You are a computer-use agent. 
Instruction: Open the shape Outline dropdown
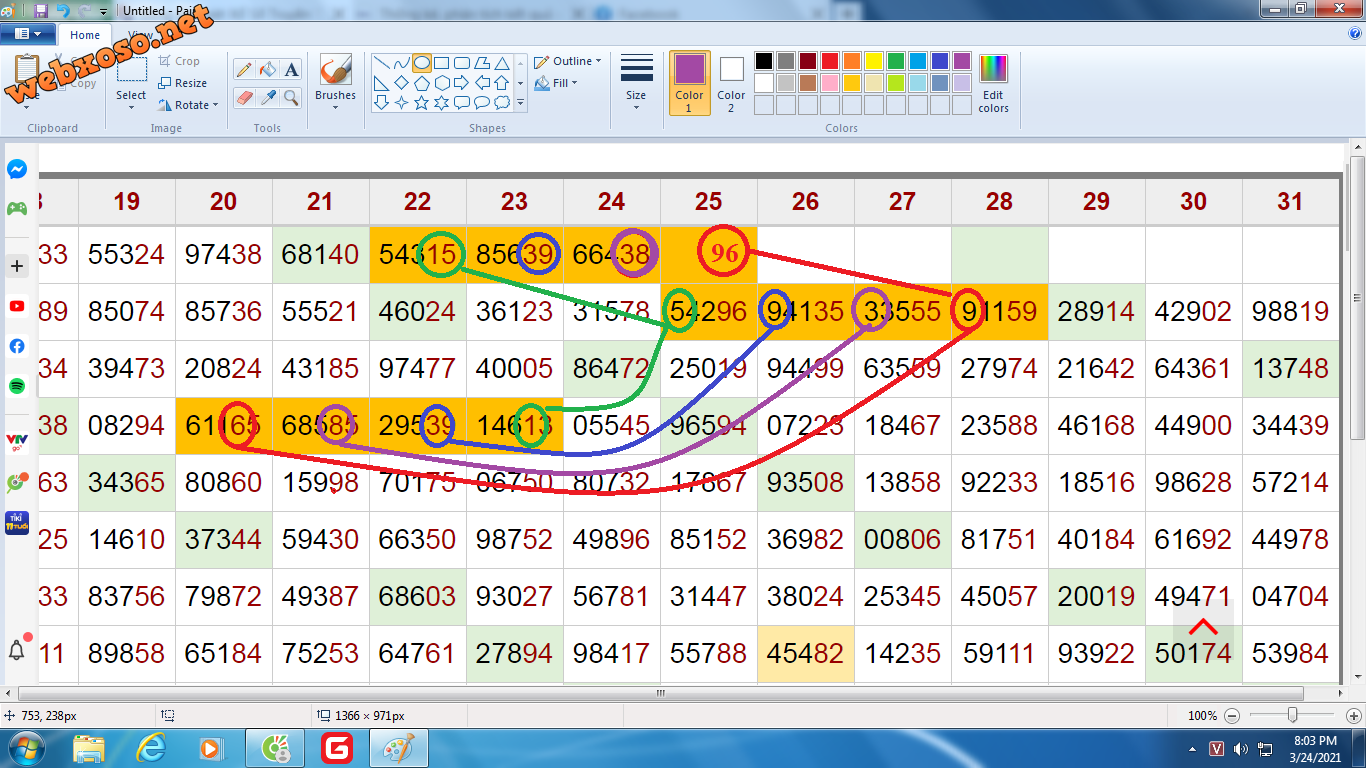(568, 61)
